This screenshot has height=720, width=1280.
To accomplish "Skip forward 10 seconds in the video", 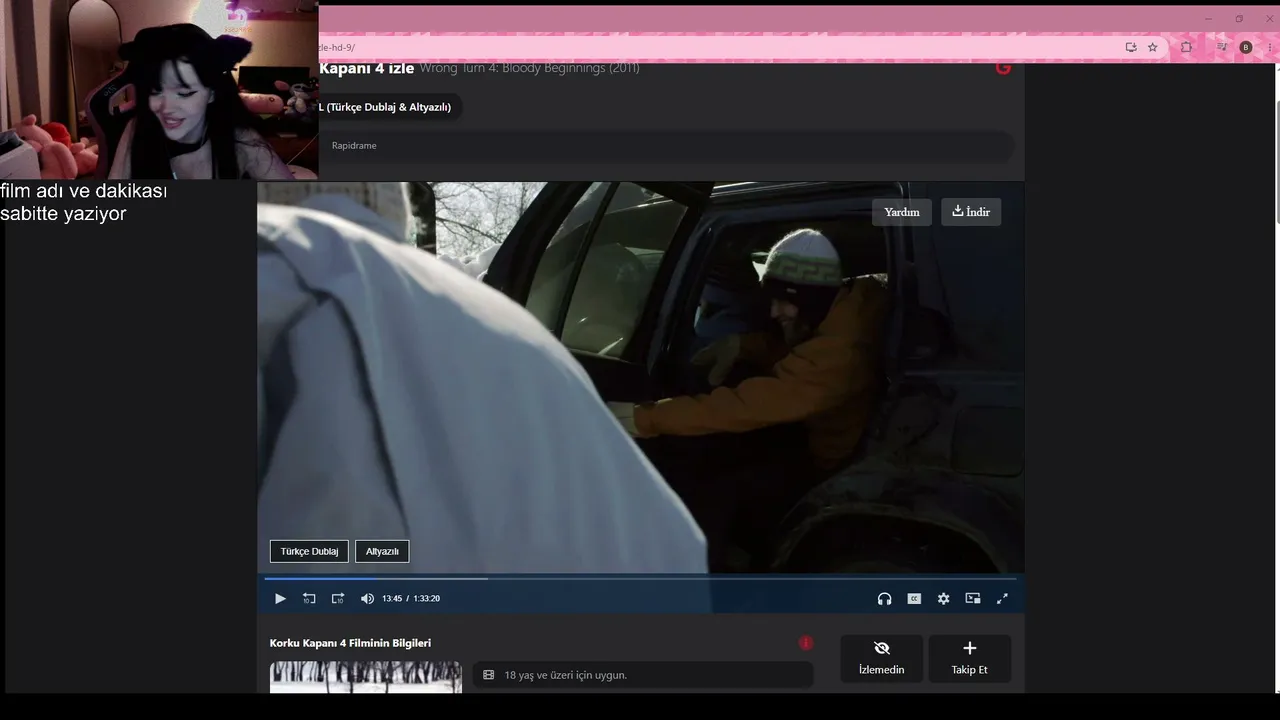I will coord(338,598).
